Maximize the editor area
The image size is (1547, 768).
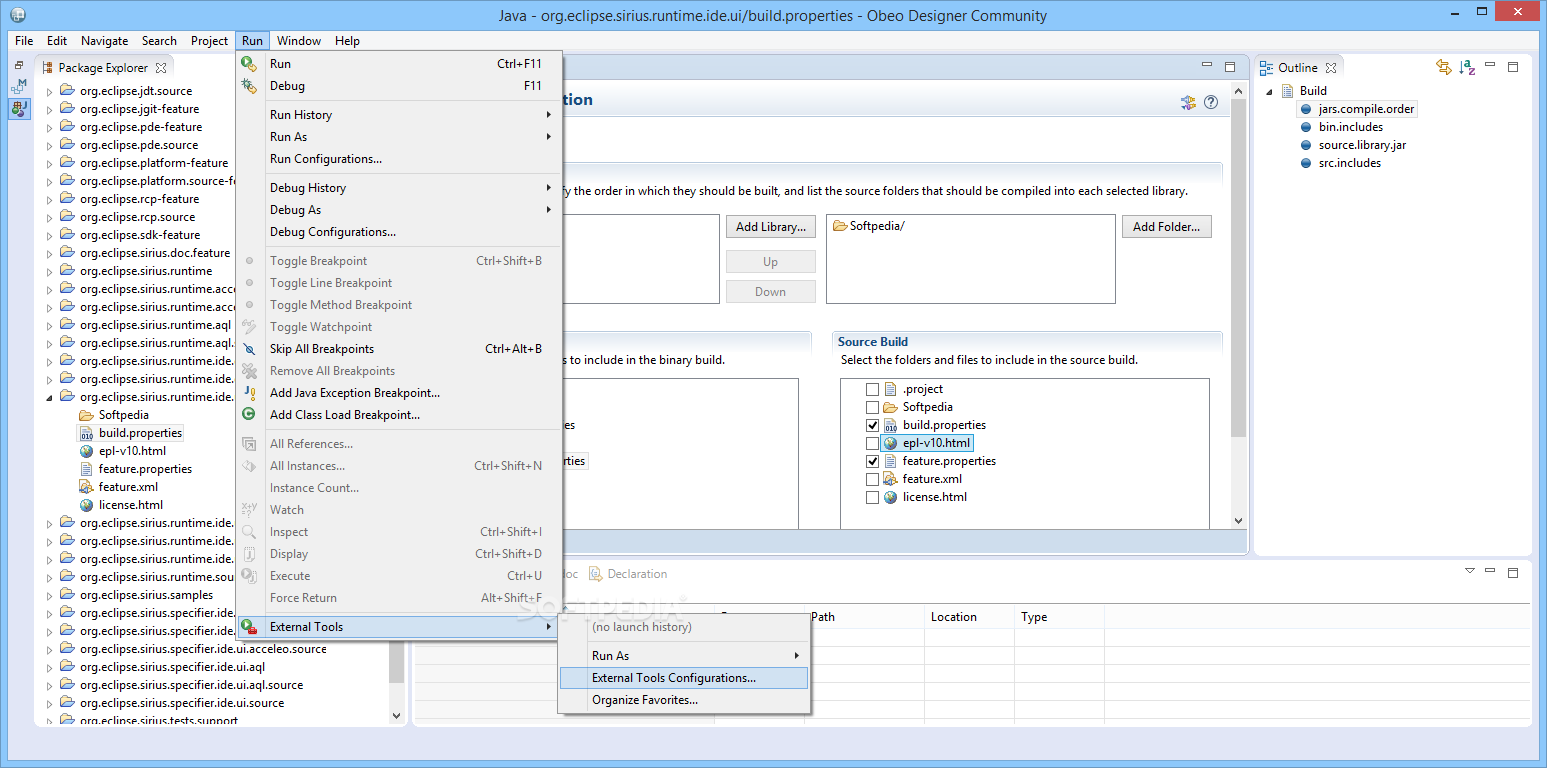point(1230,66)
